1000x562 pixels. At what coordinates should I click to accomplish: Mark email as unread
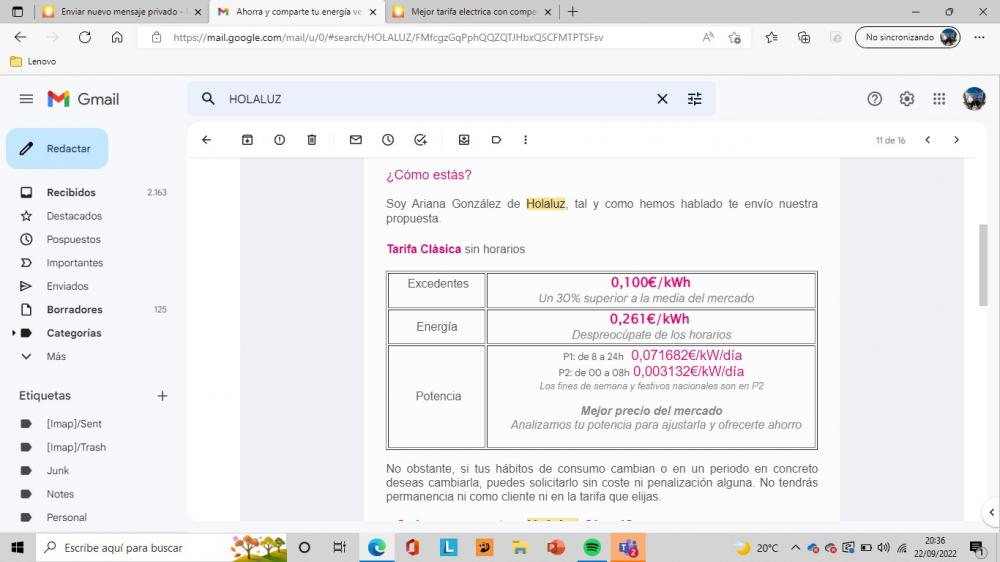(356, 140)
